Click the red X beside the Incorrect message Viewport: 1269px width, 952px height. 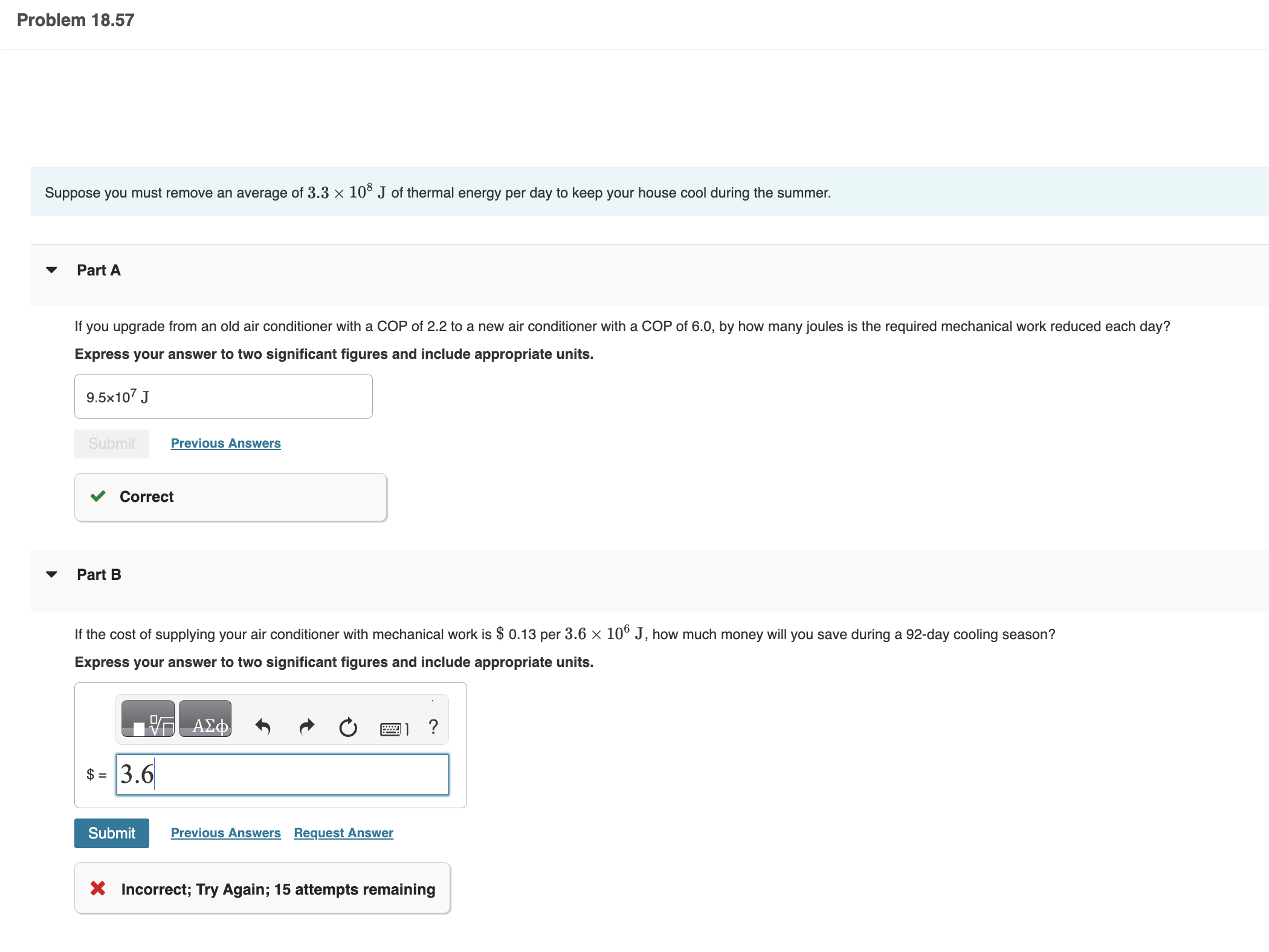point(97,888)
